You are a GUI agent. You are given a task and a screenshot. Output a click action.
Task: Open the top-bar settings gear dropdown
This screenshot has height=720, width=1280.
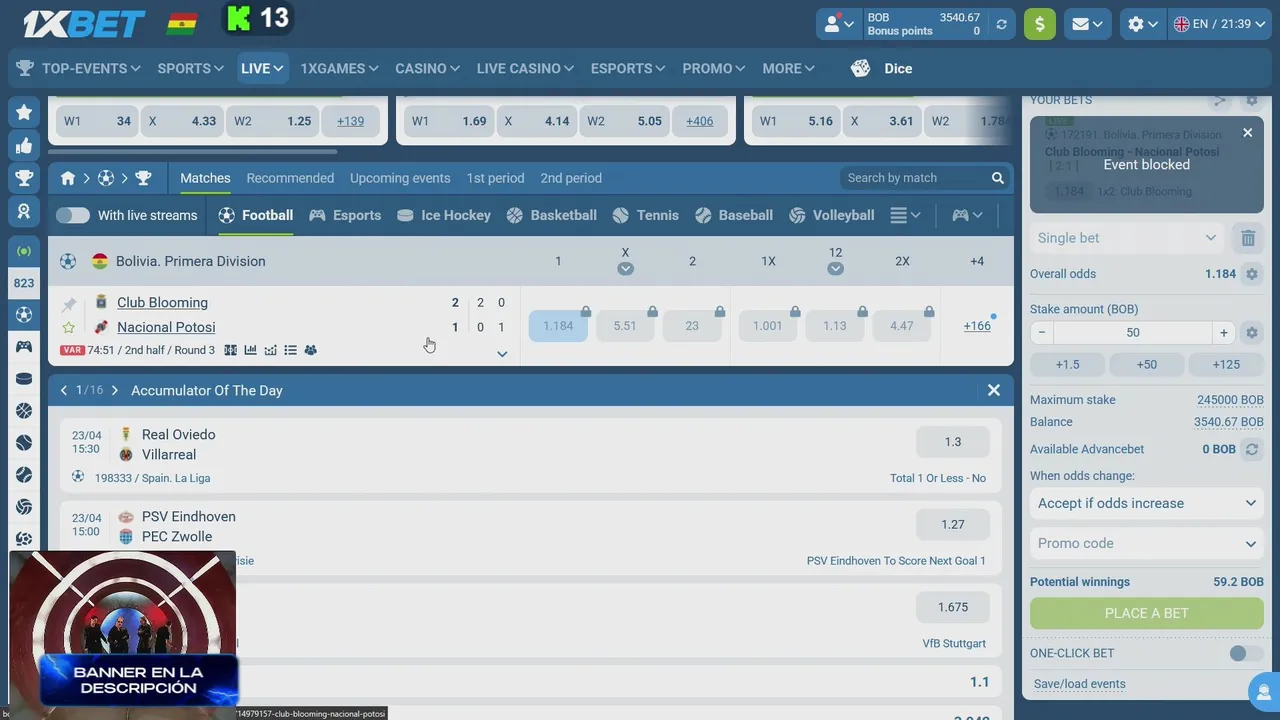[x=1142, y=24]
